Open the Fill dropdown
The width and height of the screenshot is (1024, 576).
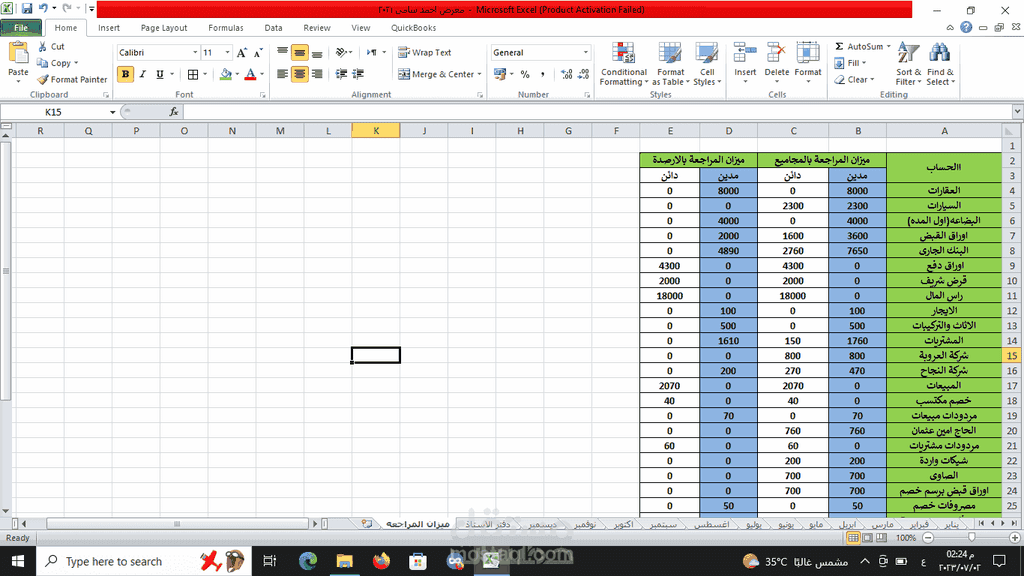coord(850,63)
